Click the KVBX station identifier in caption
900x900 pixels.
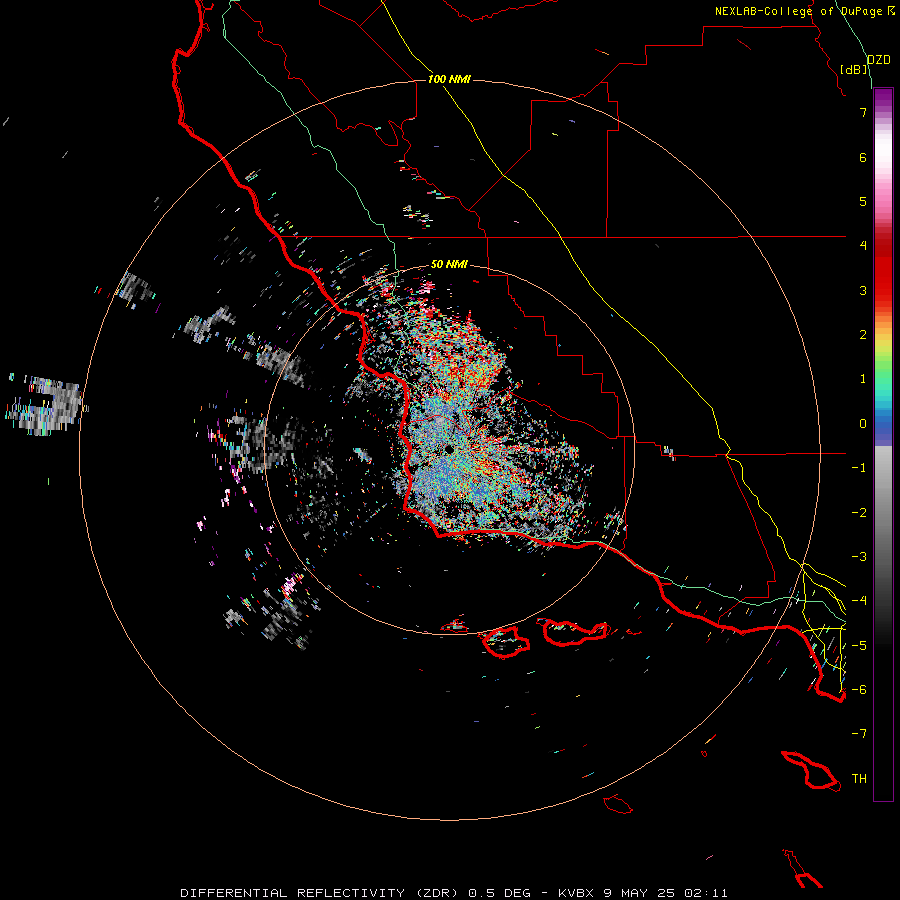pos(576,893)
